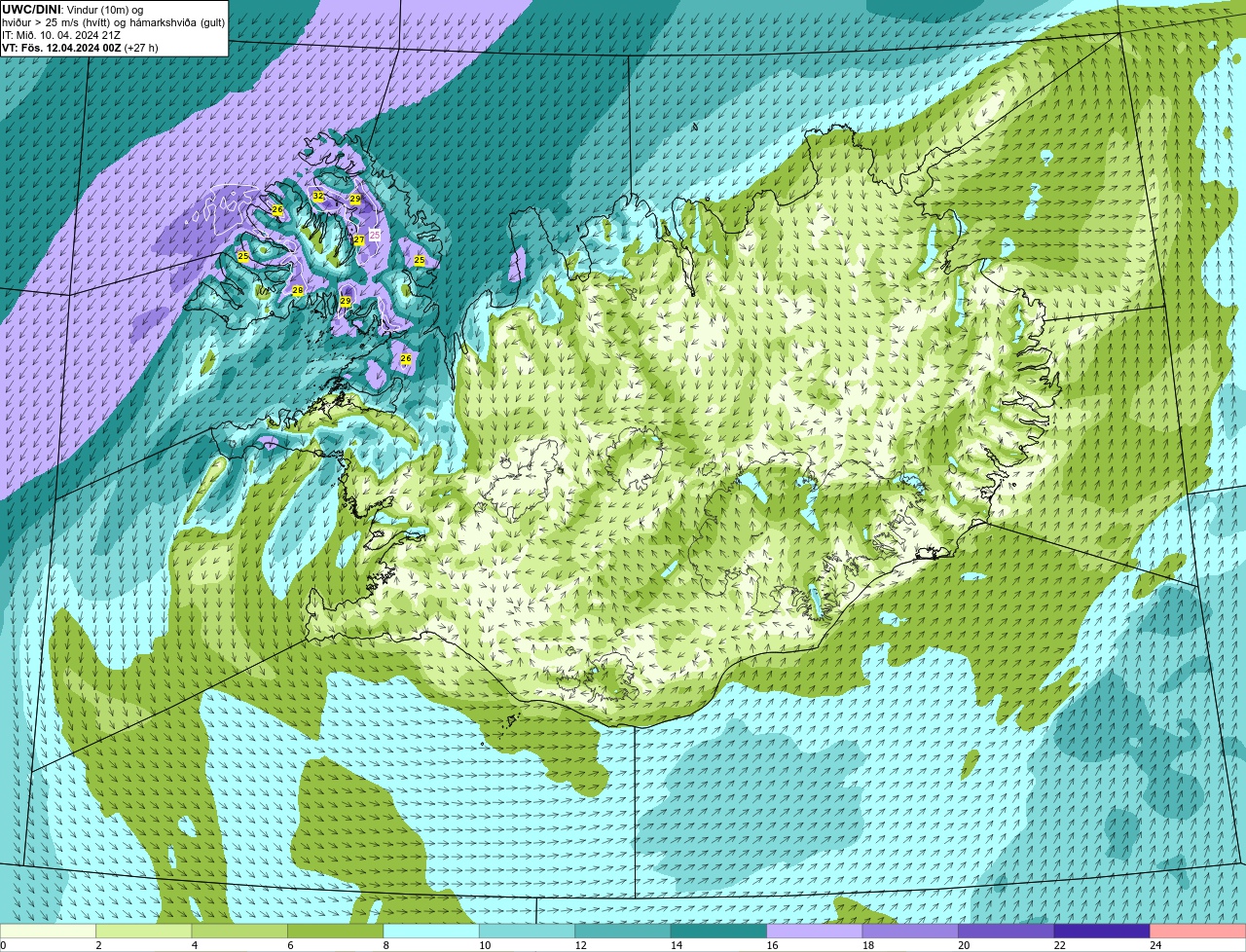Pick the 20–22 m/s violet legend swatch
The image size is (1246, 952).
coord(1007,931)
